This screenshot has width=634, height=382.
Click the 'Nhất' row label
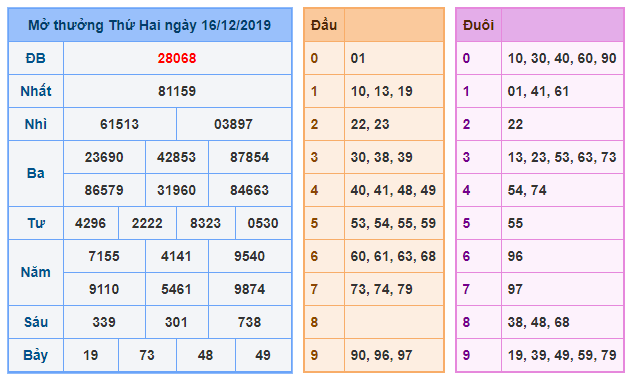click(36, 91)
